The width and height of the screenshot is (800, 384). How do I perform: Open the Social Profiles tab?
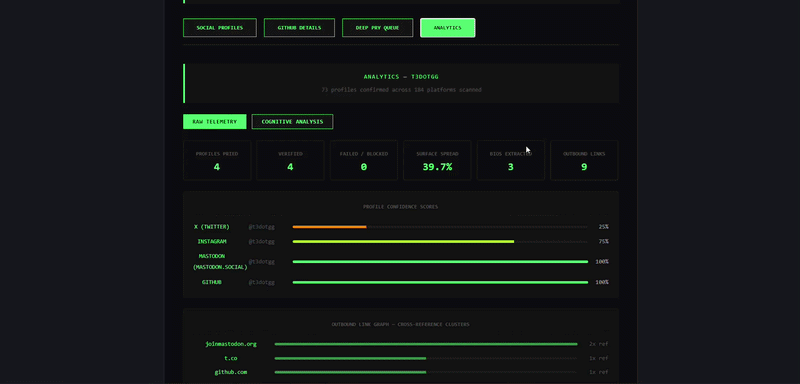[x=219, y=28]
